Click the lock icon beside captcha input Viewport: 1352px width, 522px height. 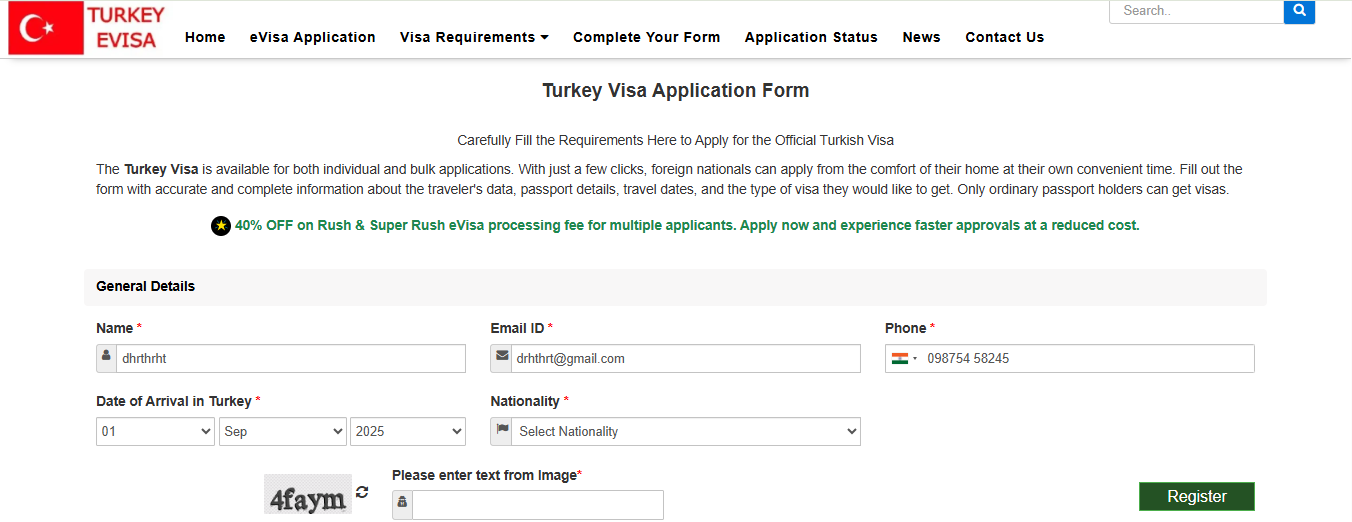(x=402, y=504)
